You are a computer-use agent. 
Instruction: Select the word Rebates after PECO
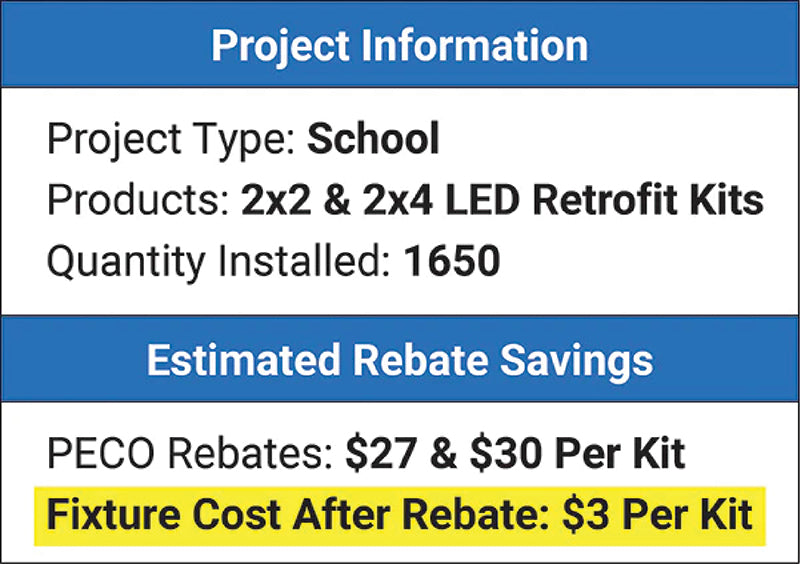[x=251, y=452]
